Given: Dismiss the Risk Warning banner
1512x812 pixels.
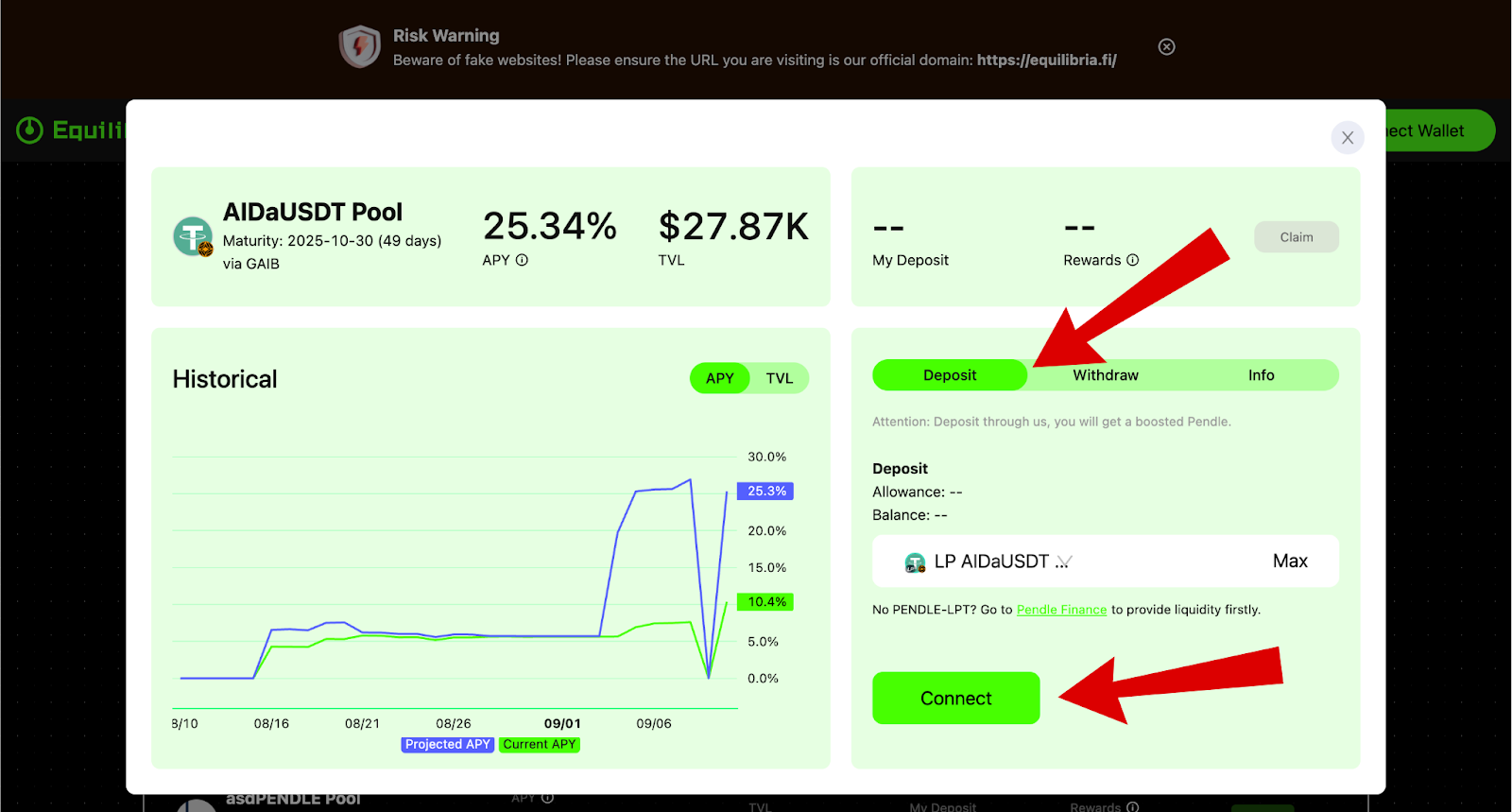Looking at the screenshot, I should coord(1167,47).
